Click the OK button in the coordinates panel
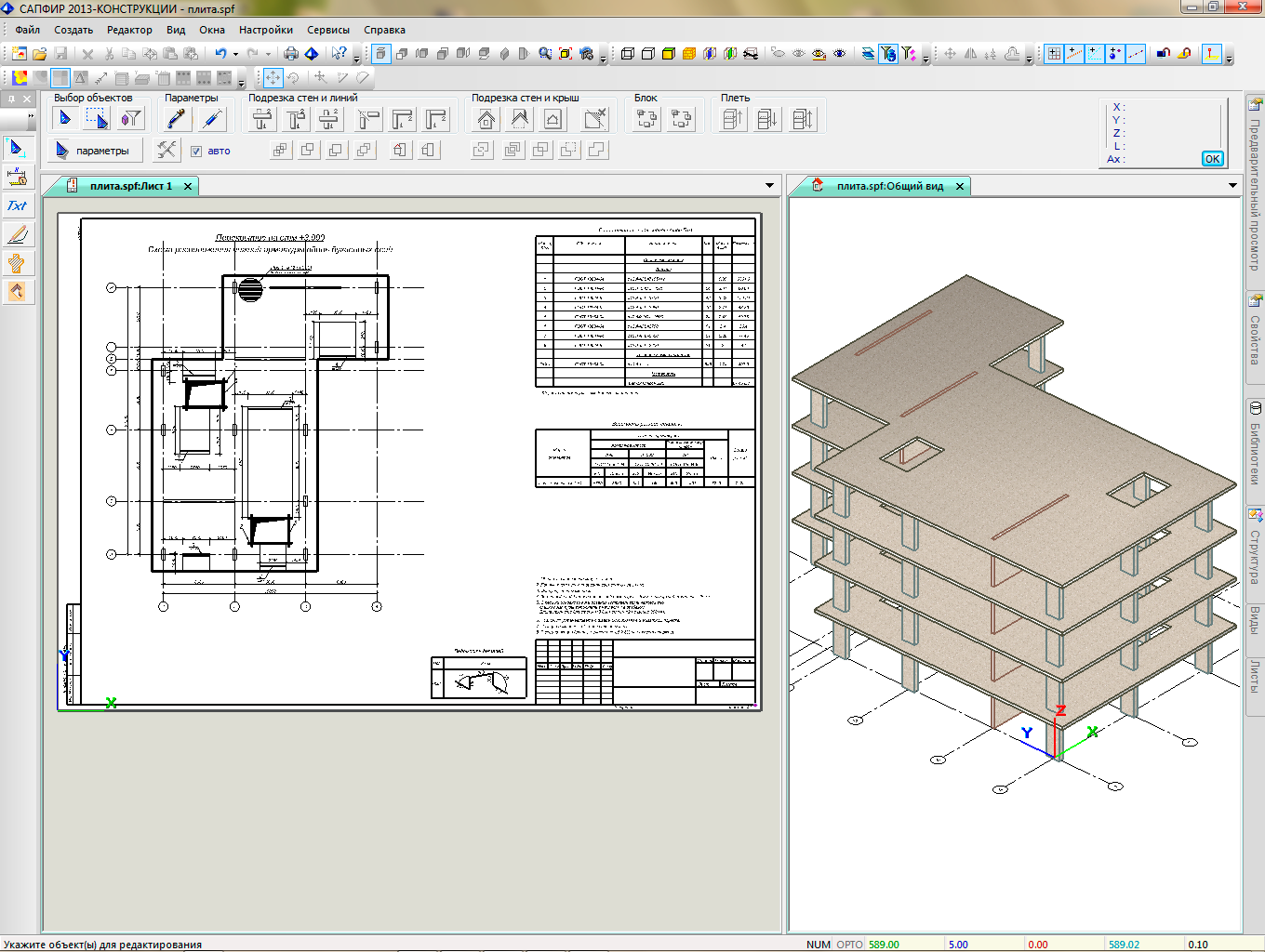1265x952 pixels. coord(1212,159)
